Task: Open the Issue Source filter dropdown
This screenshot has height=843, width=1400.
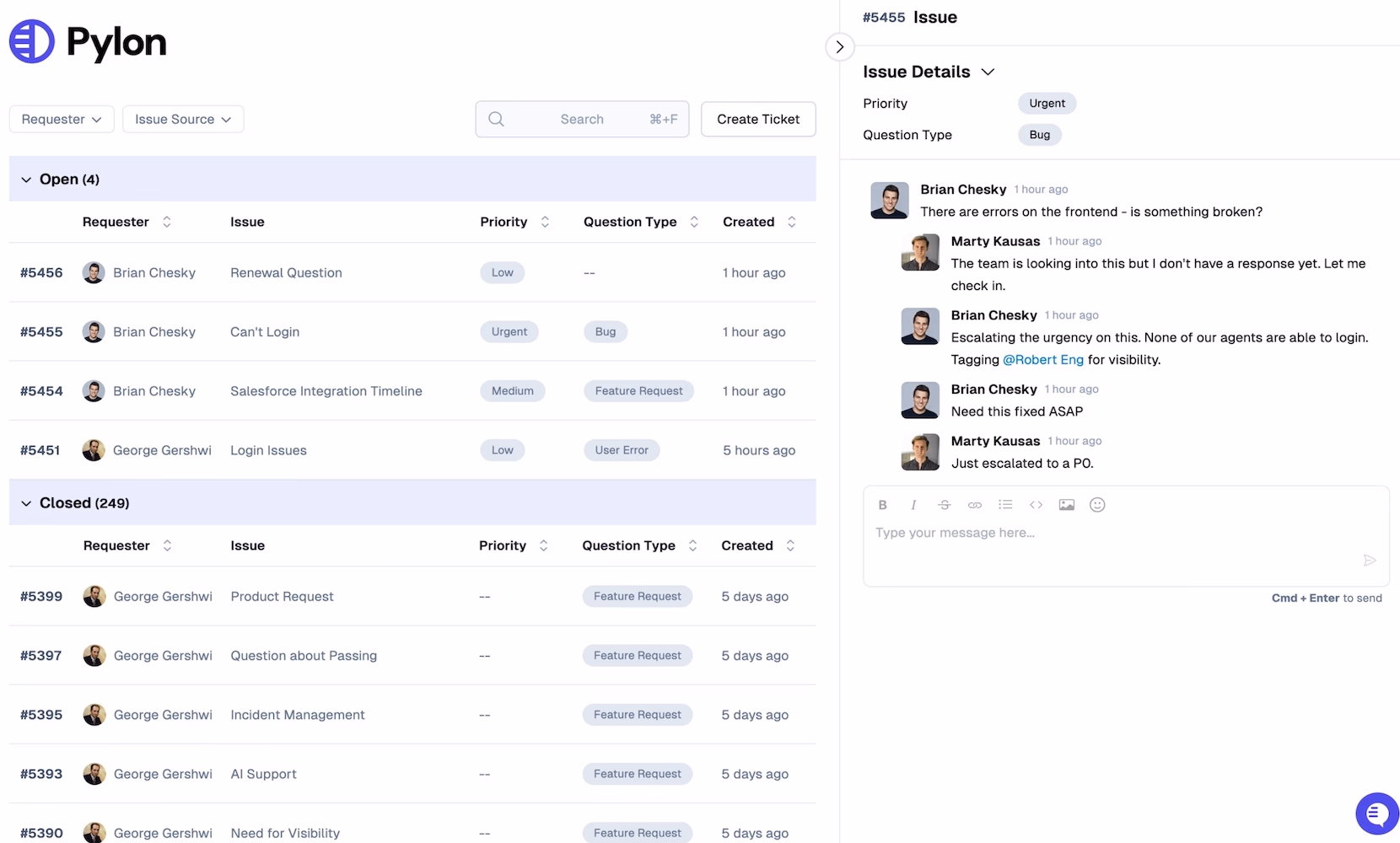Action: point(183,119)
